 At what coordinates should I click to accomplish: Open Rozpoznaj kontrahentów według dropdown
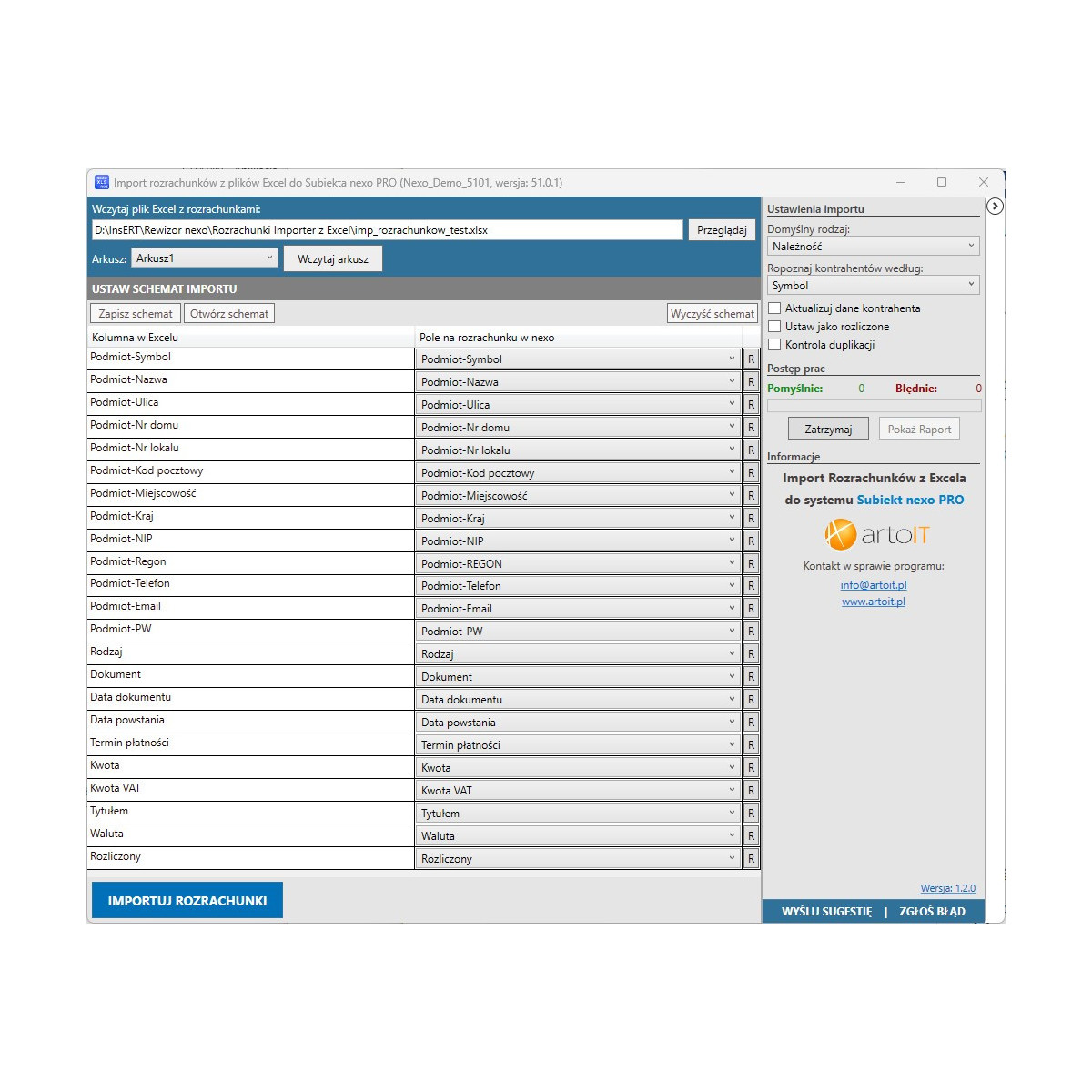coord(873,286)
